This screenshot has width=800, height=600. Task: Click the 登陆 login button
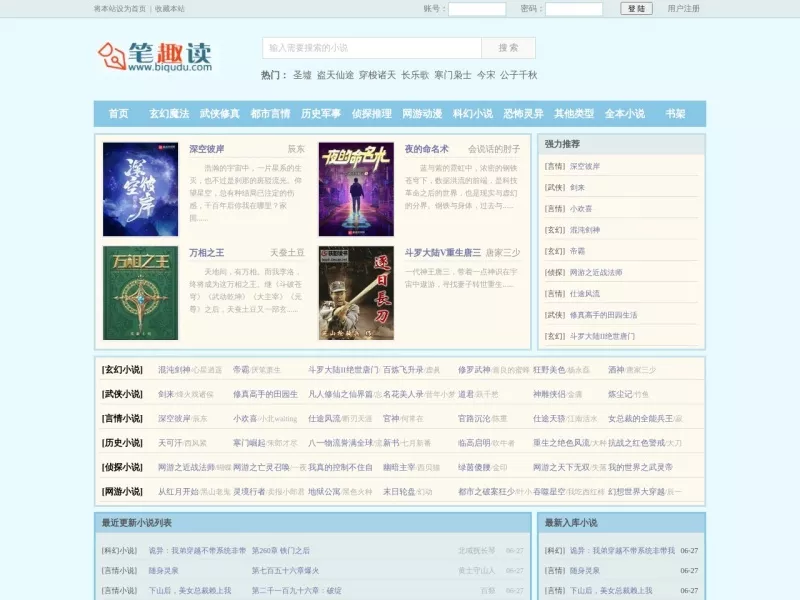coord(636,9)
